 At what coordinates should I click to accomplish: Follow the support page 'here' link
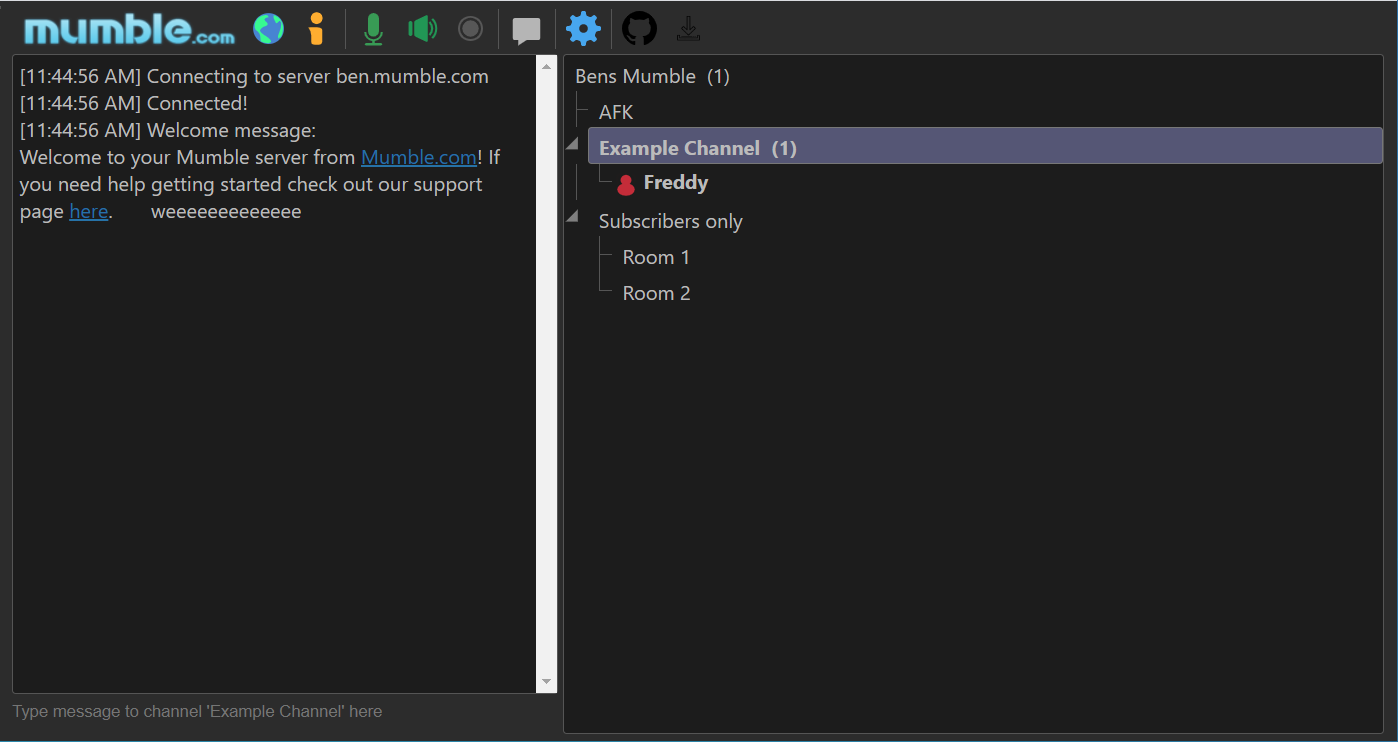click(x=89, y=211)
